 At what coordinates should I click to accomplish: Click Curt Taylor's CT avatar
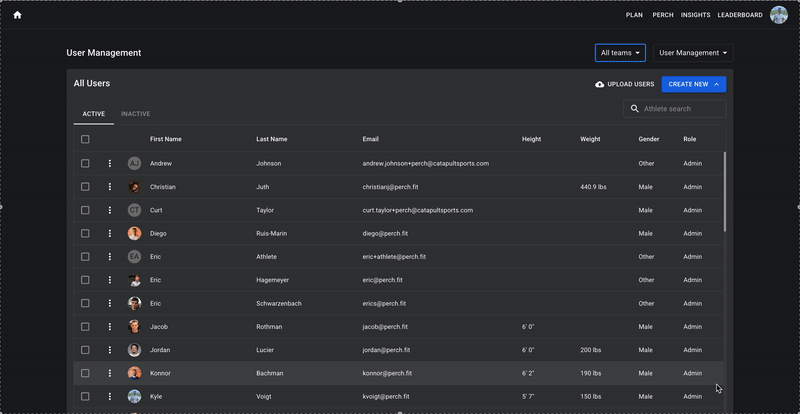(134, 210)
